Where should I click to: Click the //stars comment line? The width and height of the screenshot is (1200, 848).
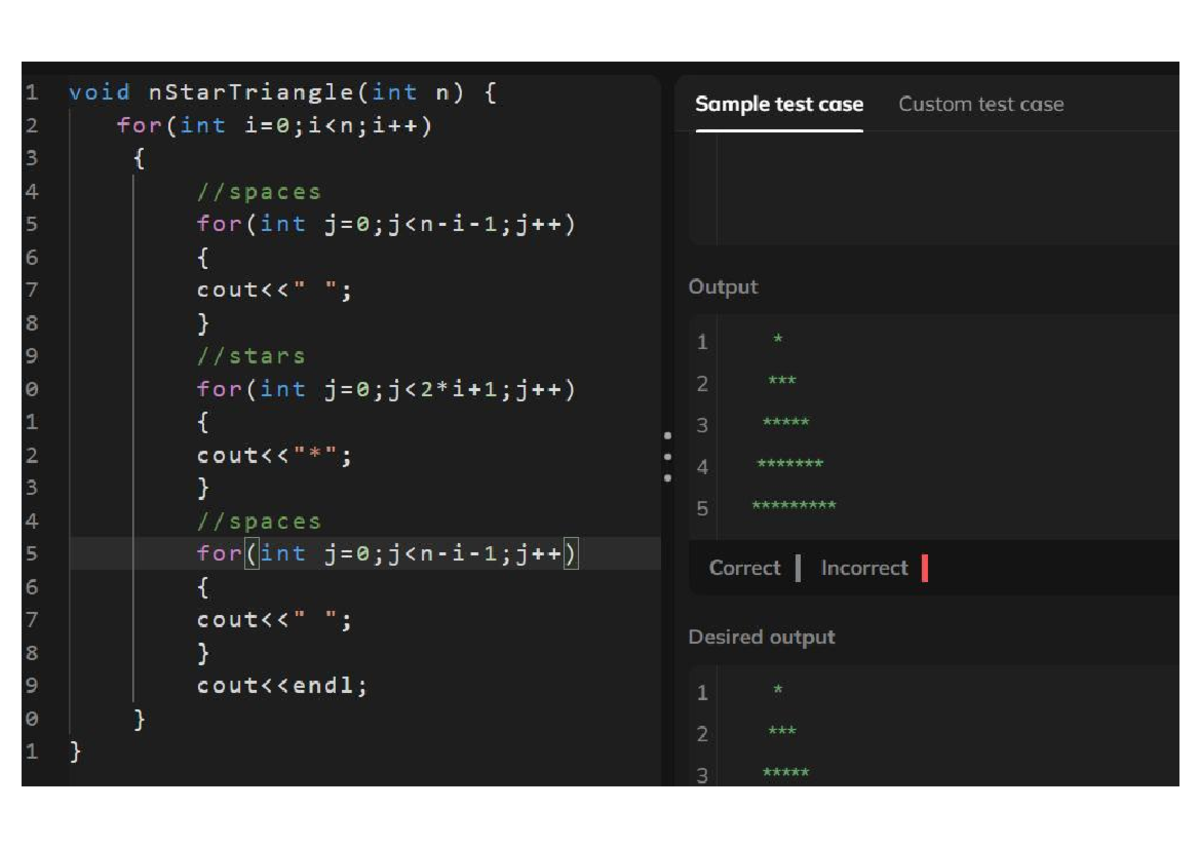(x=251, y=356)
